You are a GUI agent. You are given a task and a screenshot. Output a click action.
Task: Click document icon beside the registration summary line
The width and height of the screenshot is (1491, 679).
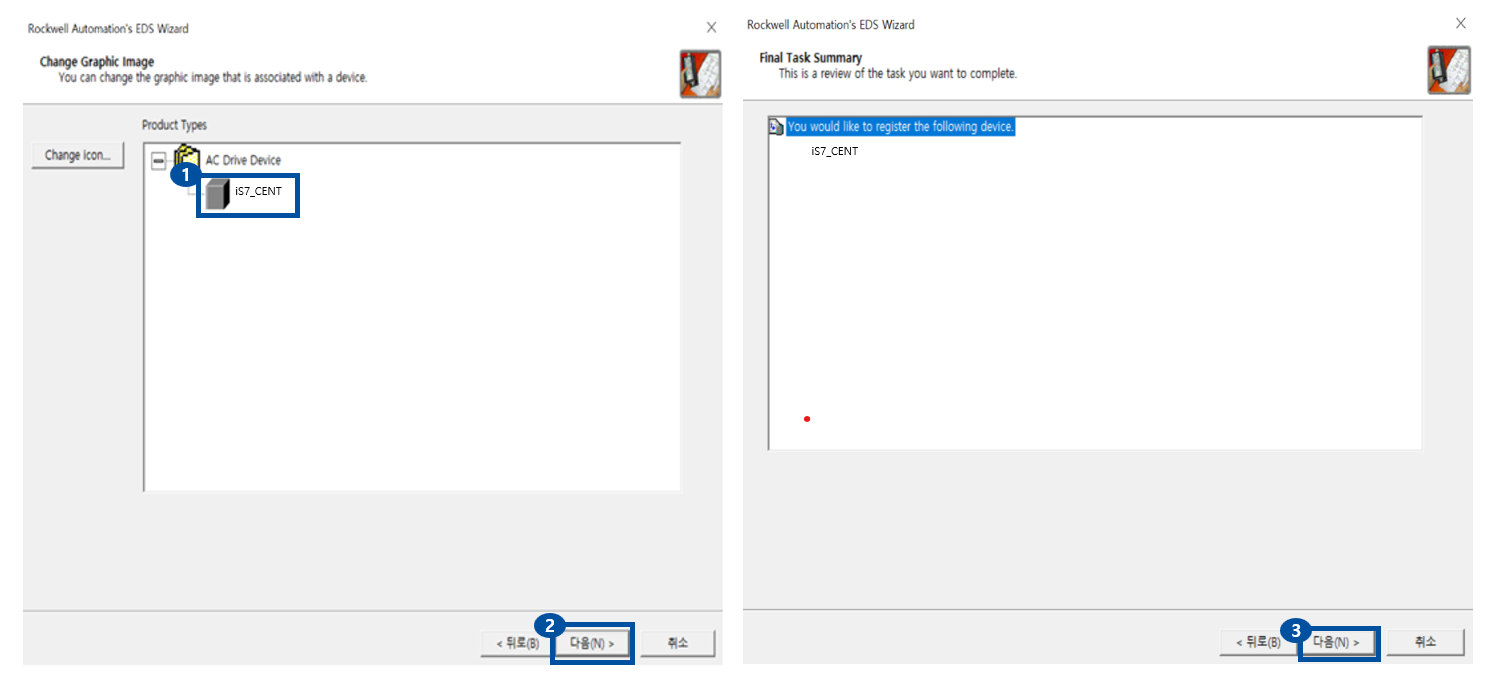pos(776,127)
